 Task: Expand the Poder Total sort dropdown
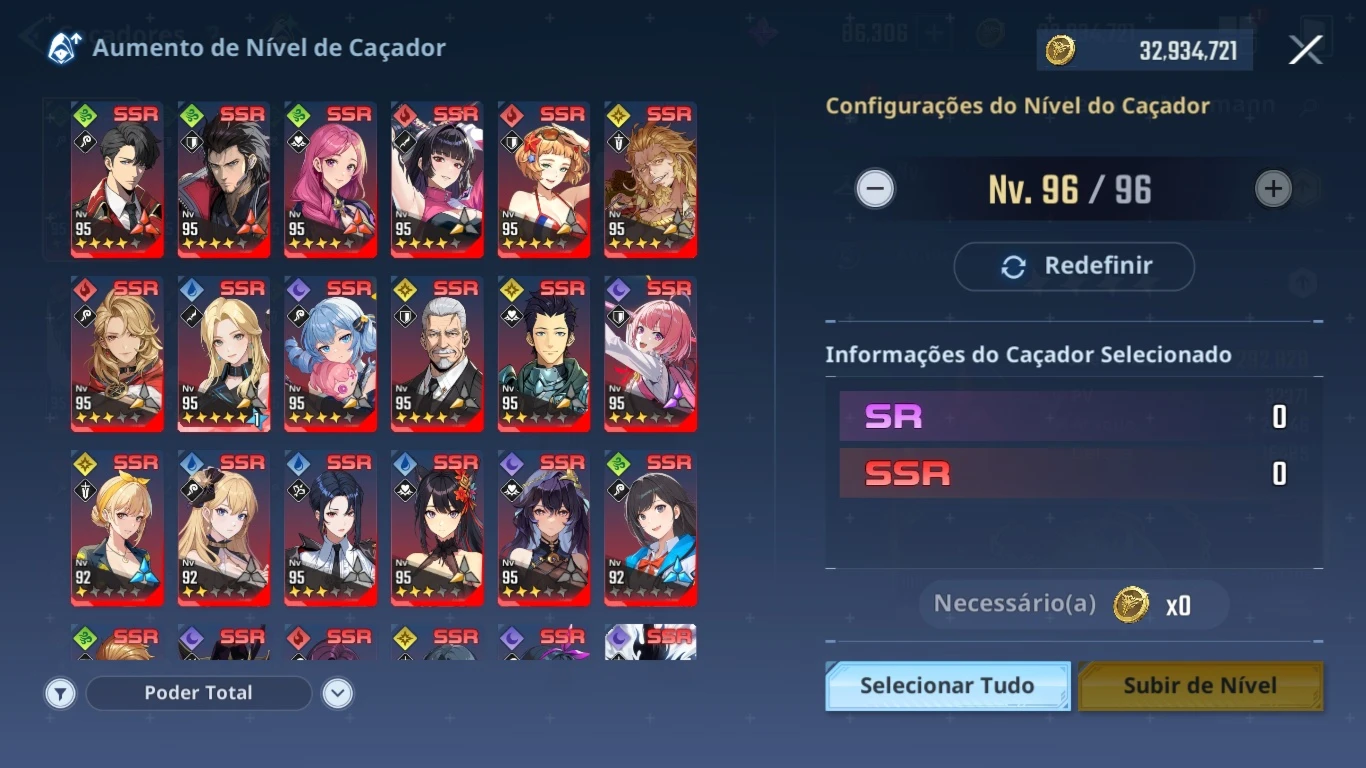click(x=199, y=693)
